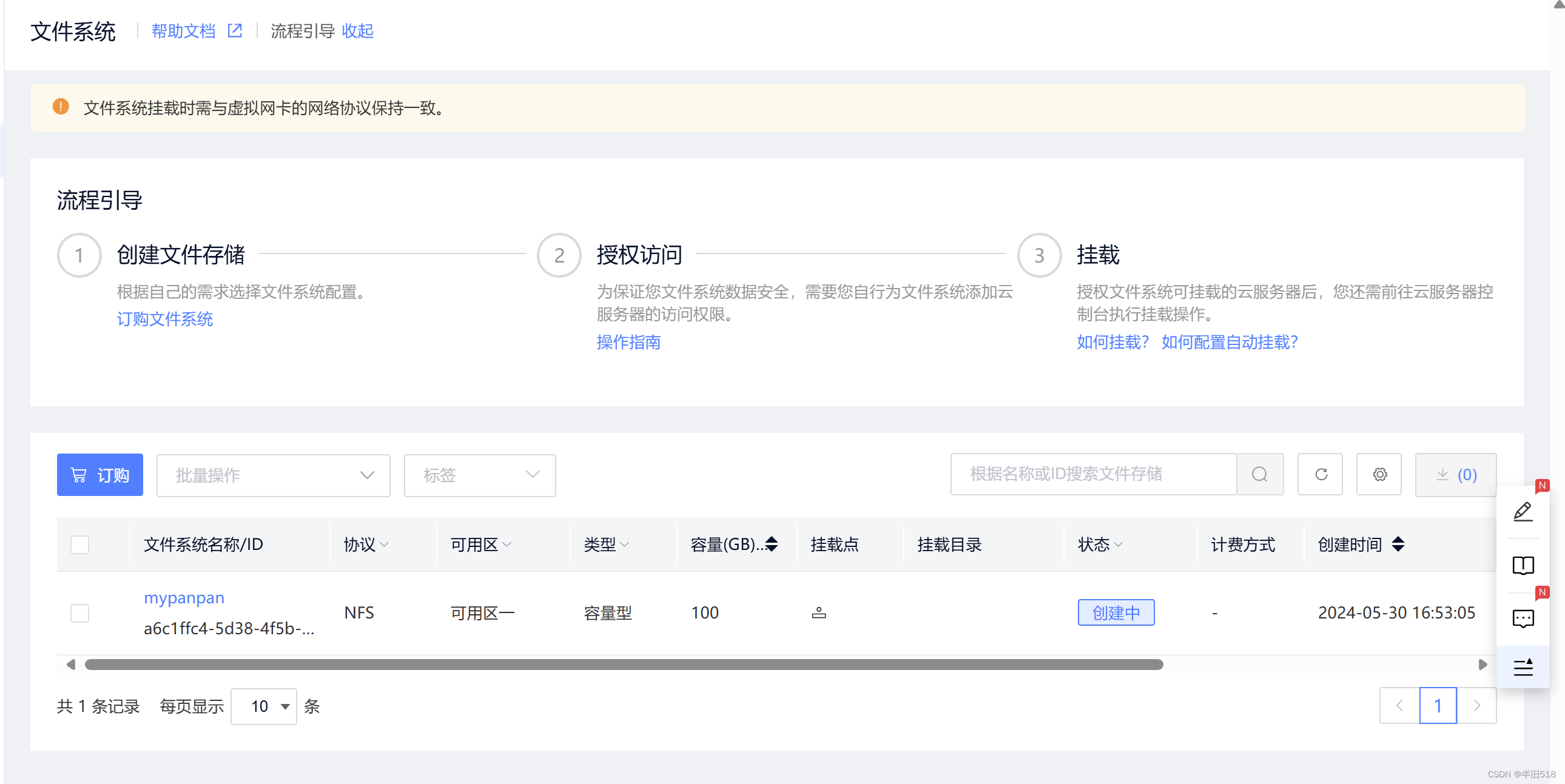Open the 标签 filter dropdown
This screenshot has height=784, width=1565.
tap(479, 475)
